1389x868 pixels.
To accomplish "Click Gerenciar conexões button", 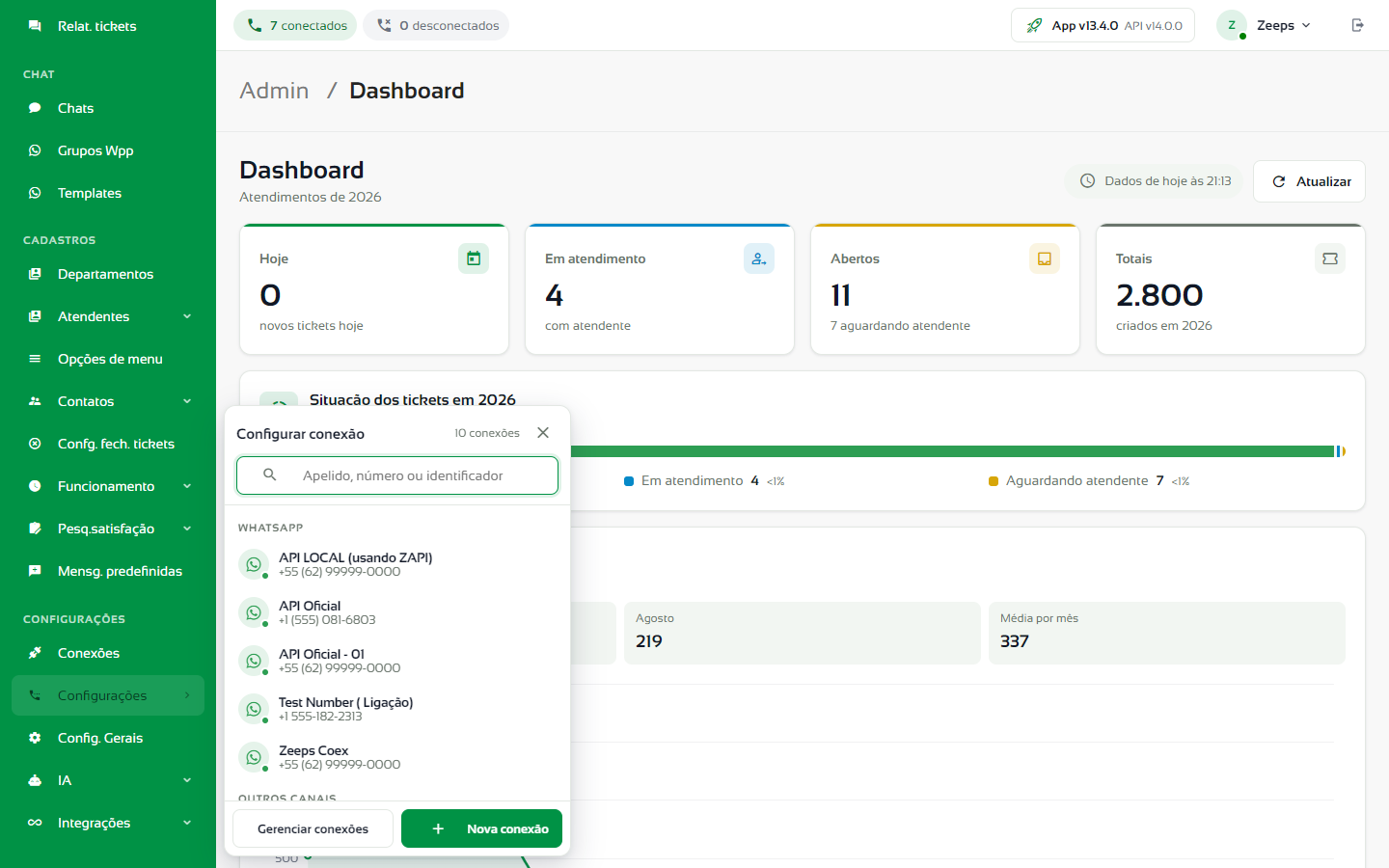I will [x=313, y=828].
